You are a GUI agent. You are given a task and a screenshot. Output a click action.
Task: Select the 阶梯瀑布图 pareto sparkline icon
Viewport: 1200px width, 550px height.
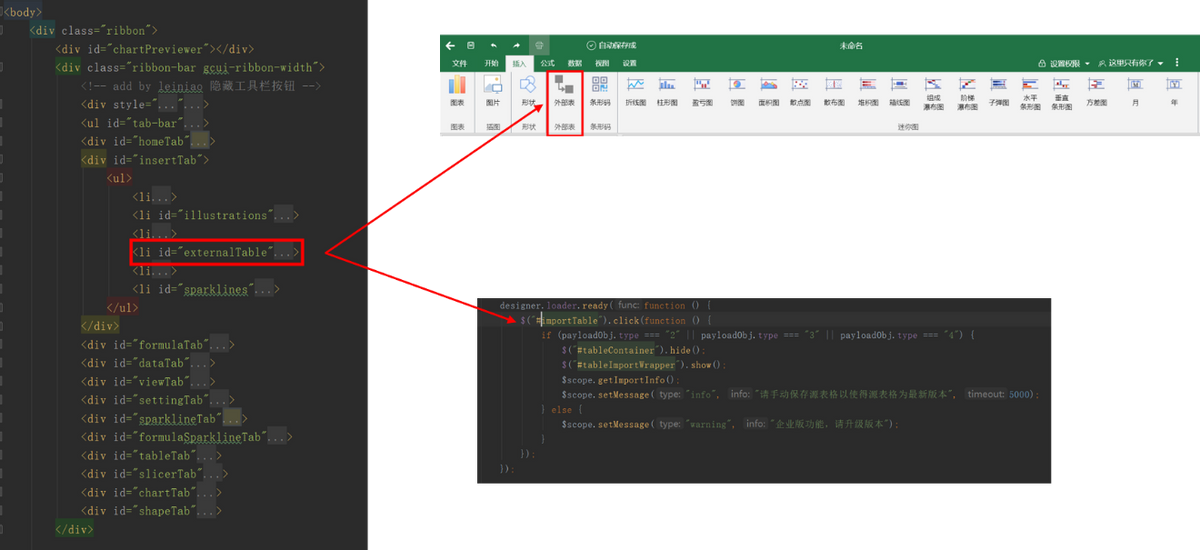click(x=967, y=84)
